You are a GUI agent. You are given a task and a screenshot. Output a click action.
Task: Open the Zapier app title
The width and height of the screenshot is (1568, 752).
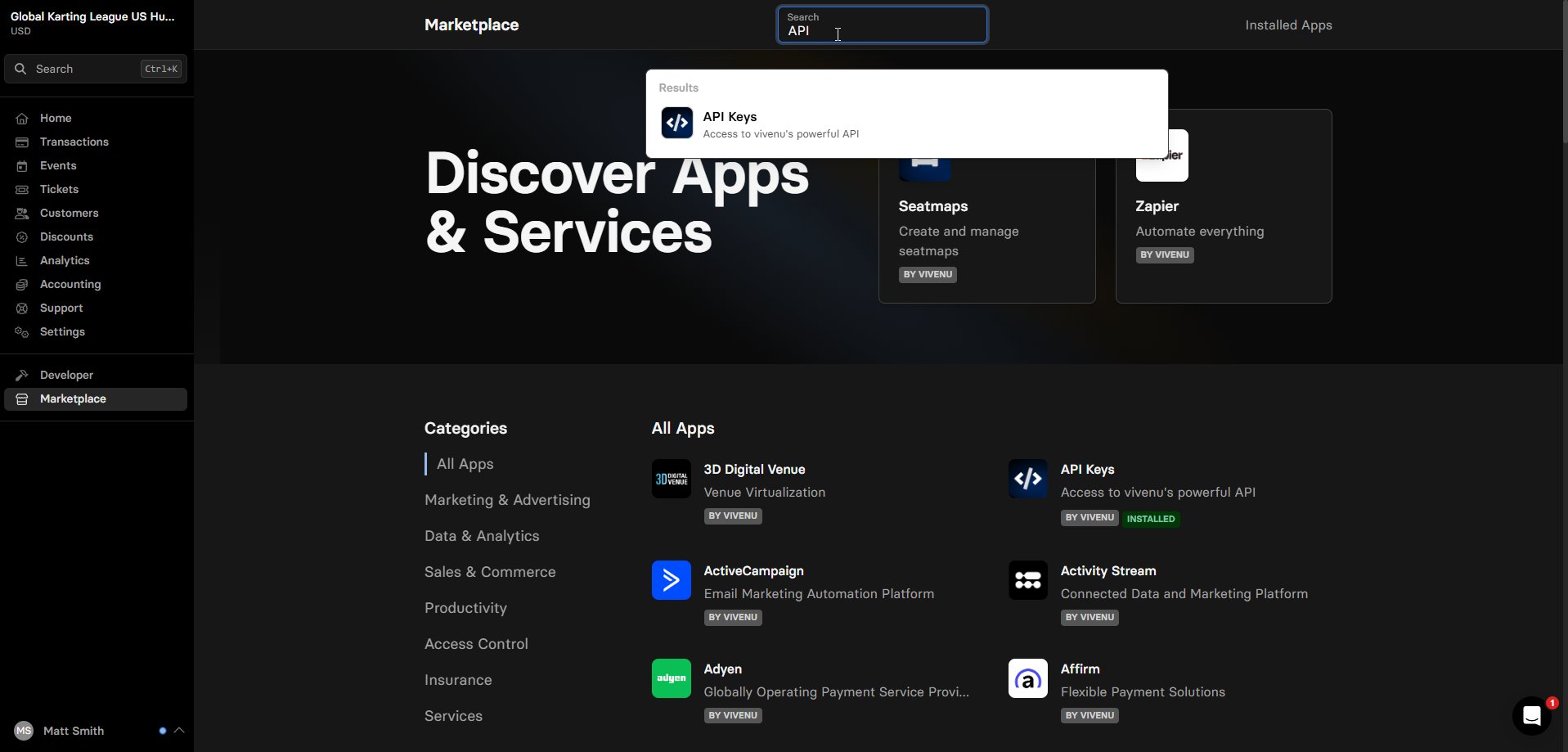click(x=1157, y=206)
